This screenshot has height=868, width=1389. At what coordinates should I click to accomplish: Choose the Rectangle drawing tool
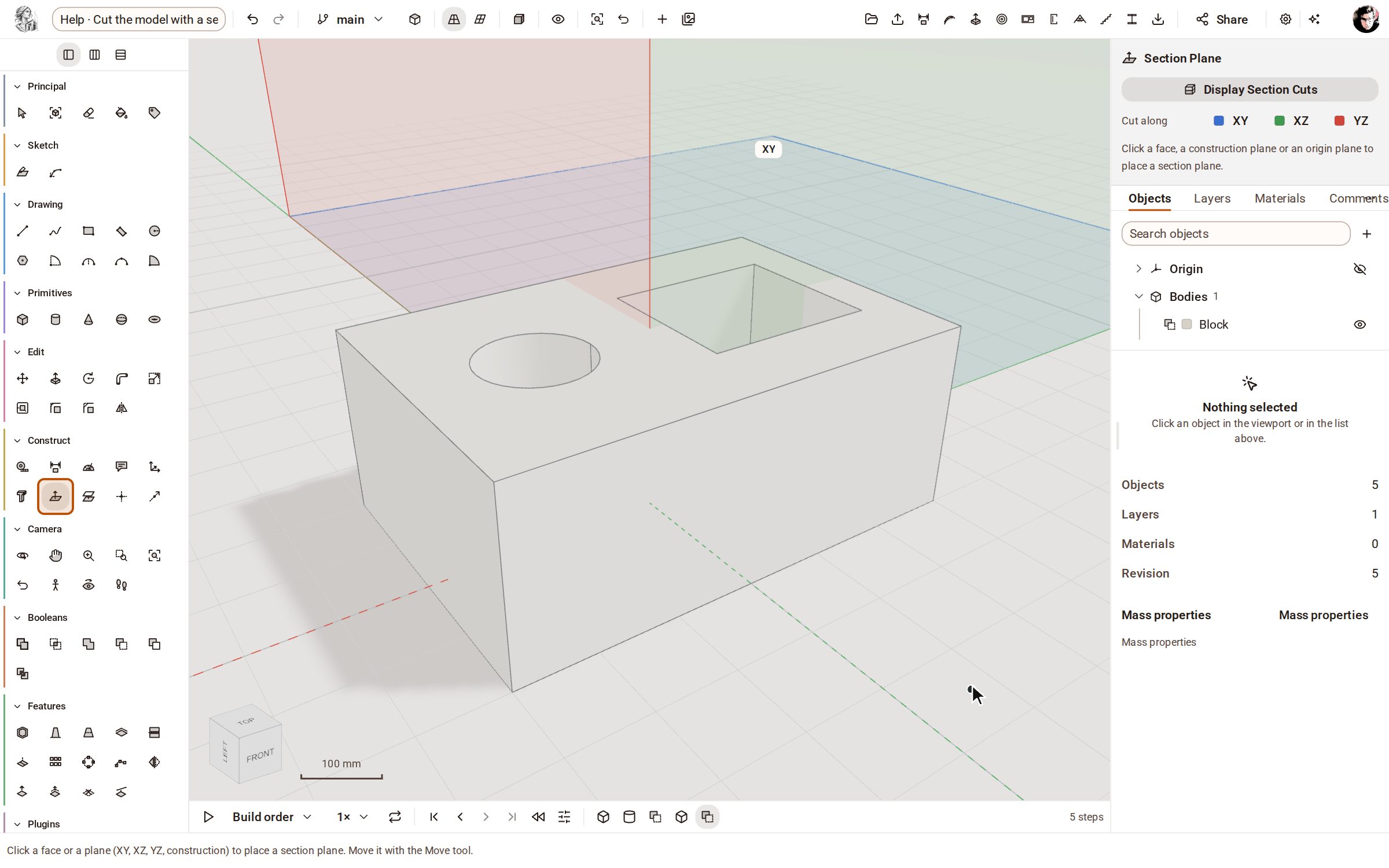[89, 231]
